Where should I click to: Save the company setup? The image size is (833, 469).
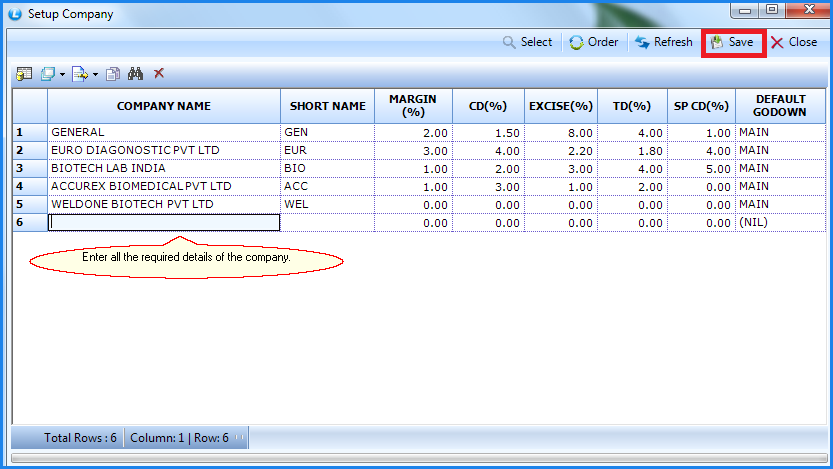coord(733,42)
